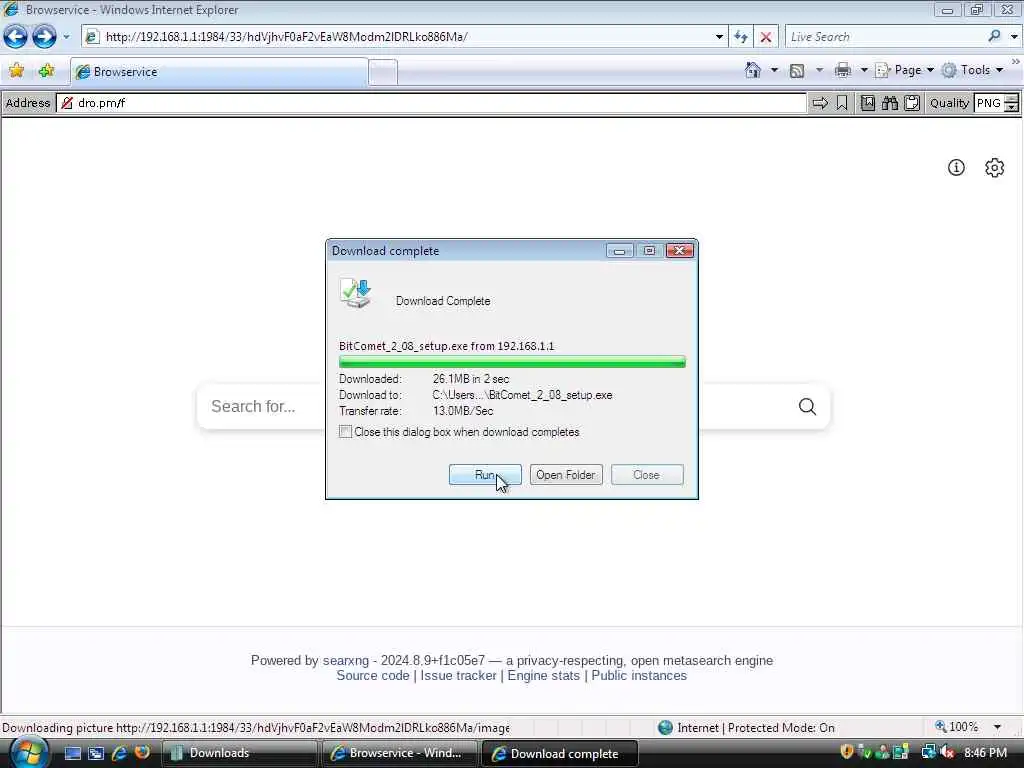Submit search with SearXNG magnifier icon
Viewport: 1024px width, 768px height.
coord(807,406)
